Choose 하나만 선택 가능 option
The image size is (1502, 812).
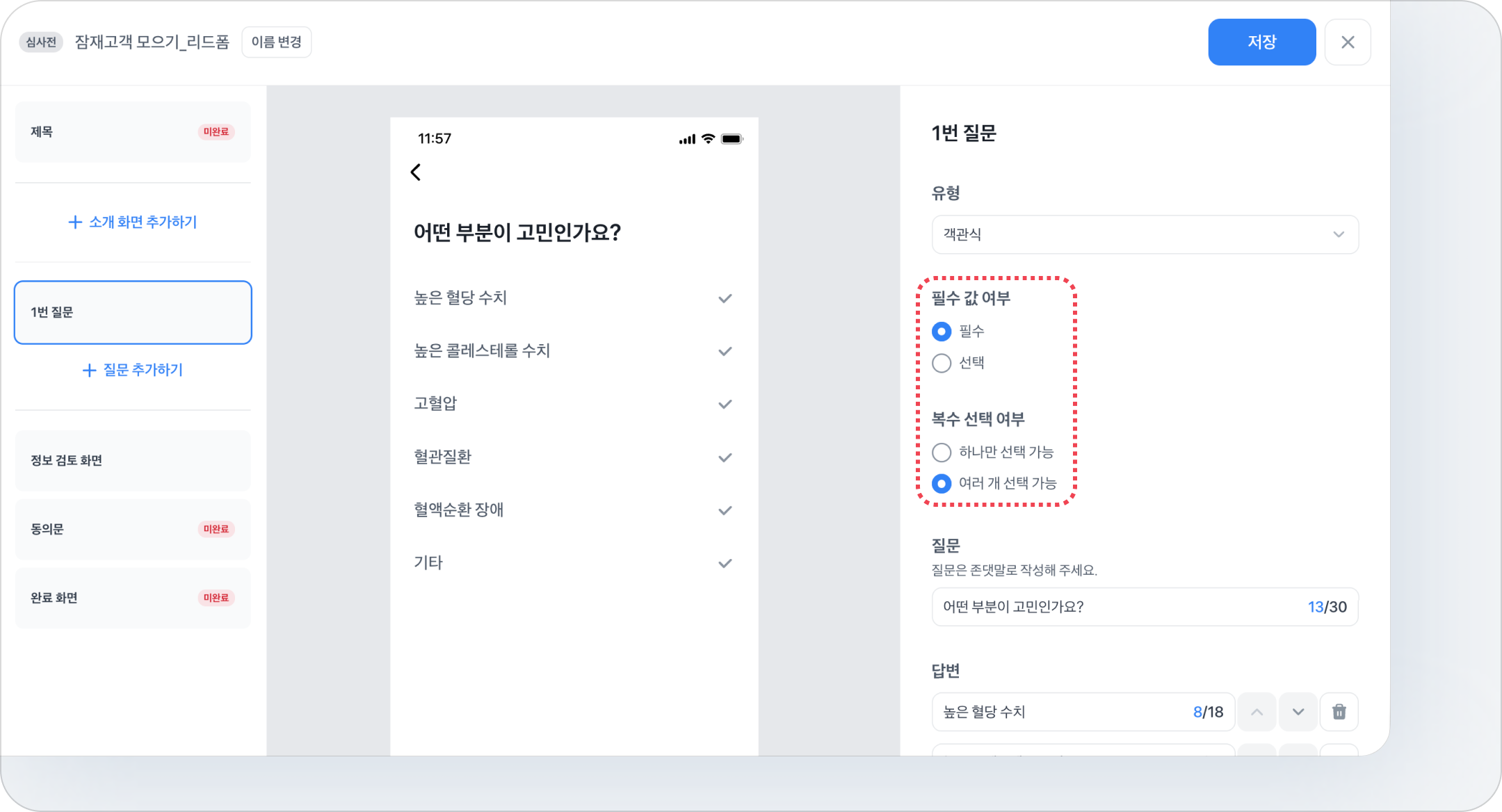tap(942, 453)
